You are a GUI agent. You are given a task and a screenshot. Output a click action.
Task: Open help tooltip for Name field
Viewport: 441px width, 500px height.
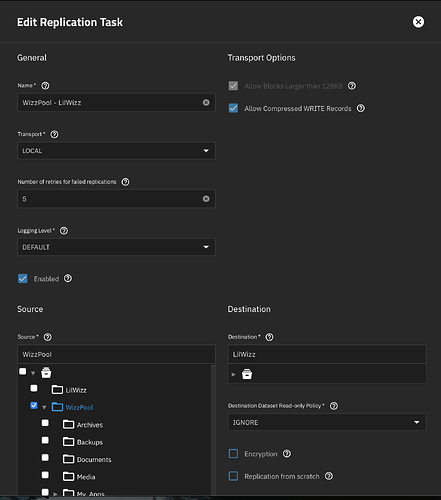(45, 86)
